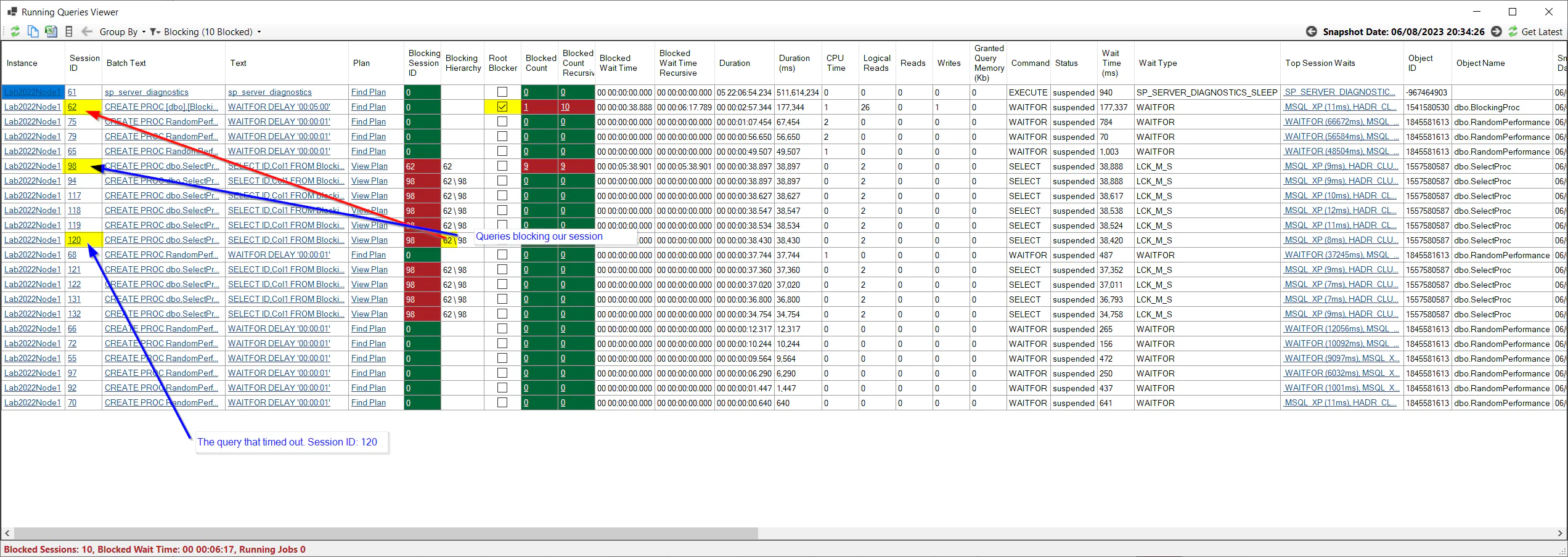
Task: Click duration 05 22:06:54.234 cell
Action: 744,92
